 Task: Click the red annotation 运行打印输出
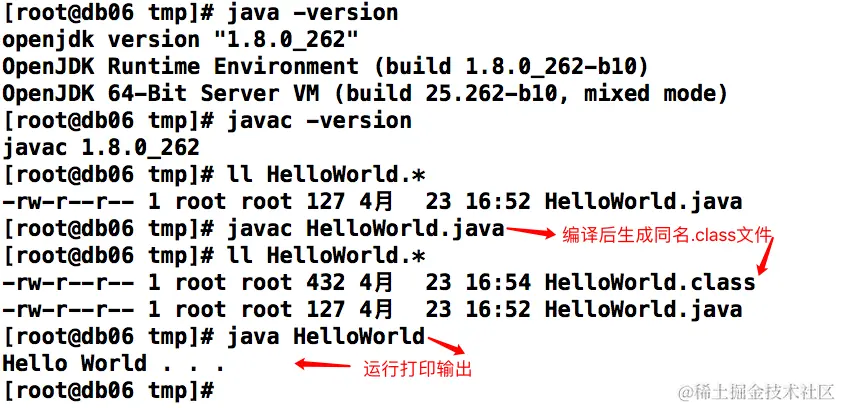417,369
